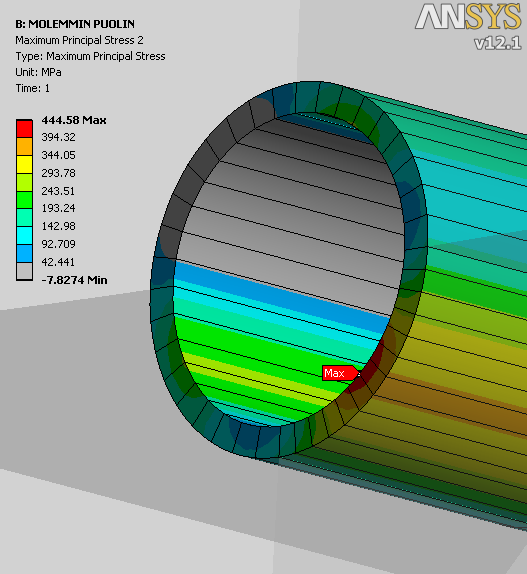Viewport: 527px width, 574px height.
Task: Select the 42.441 legend value
Action: pos(58,262)
